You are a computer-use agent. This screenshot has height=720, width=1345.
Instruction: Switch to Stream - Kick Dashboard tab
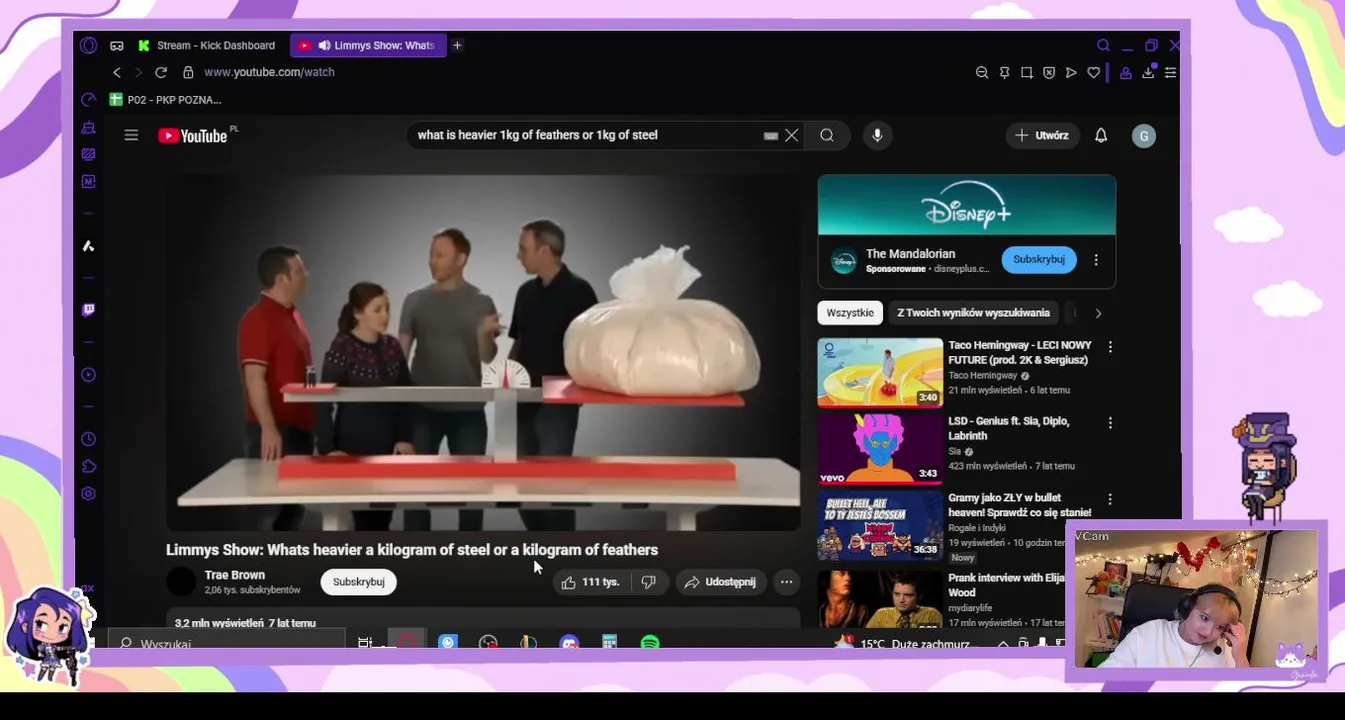(207, 45)
